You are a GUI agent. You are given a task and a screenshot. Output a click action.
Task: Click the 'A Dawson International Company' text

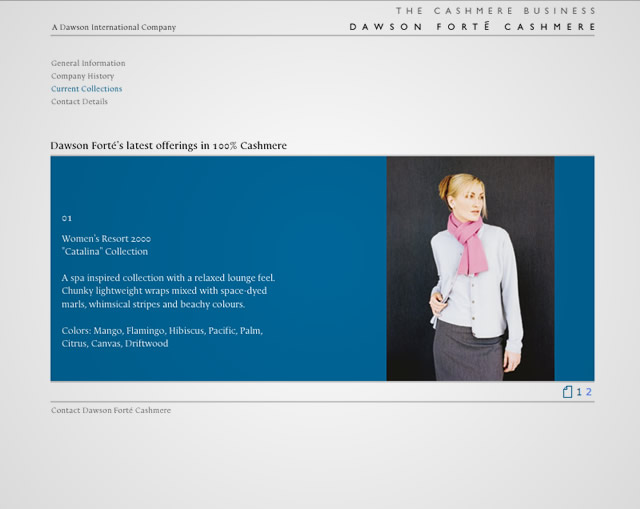[x=114, y=27]
